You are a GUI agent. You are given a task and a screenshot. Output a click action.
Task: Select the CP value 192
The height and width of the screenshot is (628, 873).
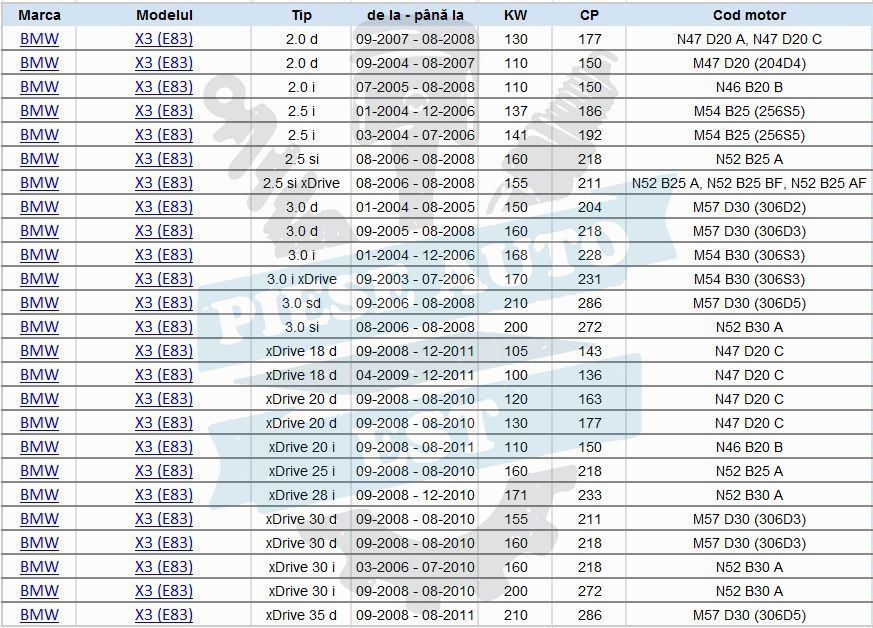point(589,135)
